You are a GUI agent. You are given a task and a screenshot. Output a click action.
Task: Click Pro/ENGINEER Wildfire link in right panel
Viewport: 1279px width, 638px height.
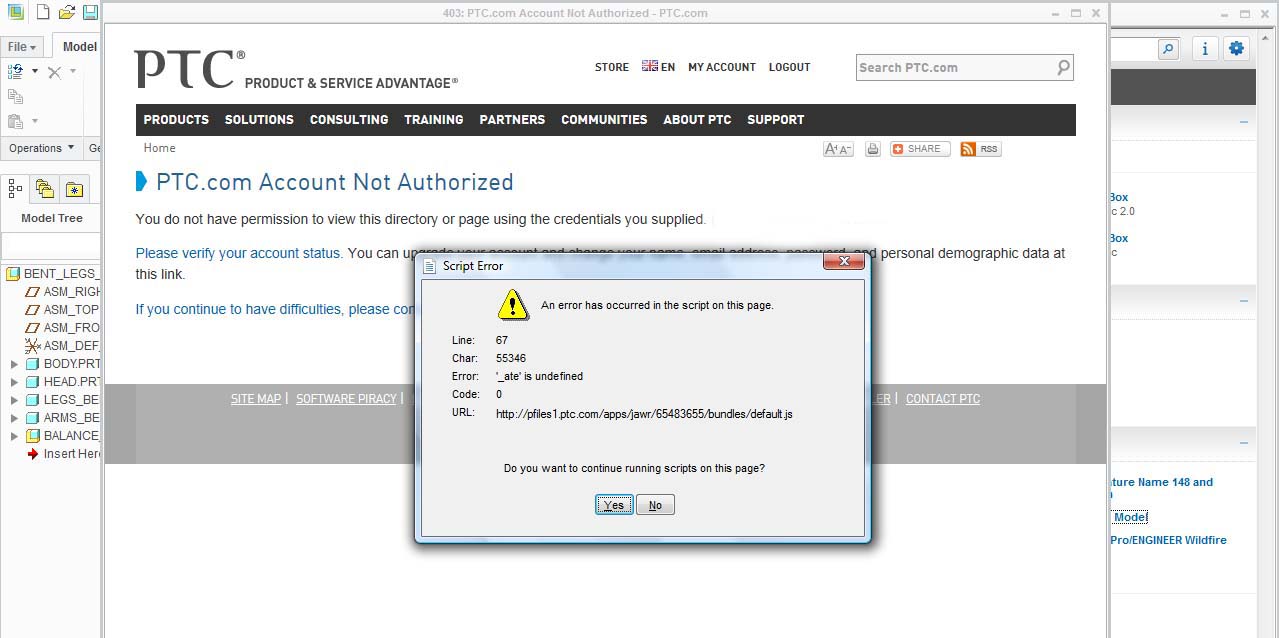[x=1168, y=540]
